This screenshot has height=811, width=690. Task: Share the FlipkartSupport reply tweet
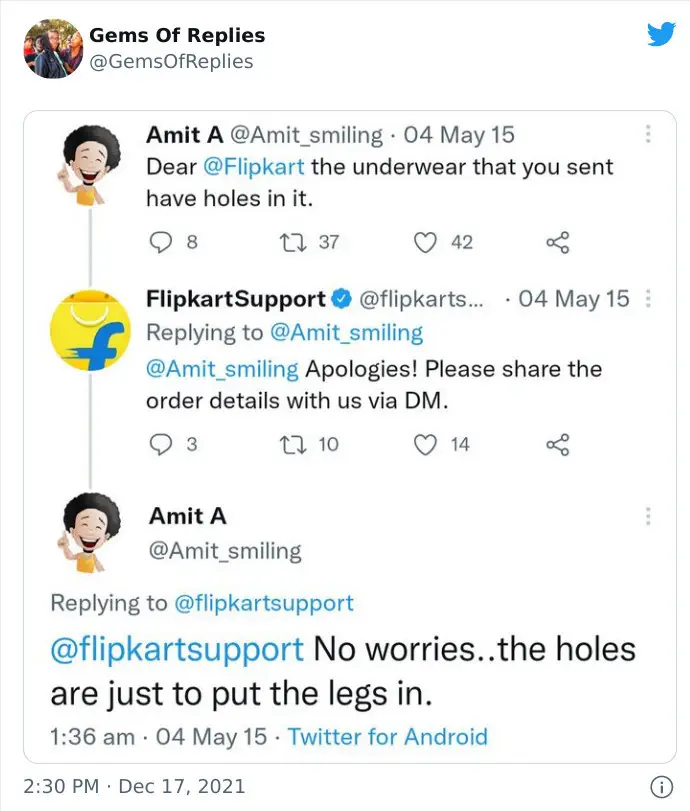[x=558, y=444]
